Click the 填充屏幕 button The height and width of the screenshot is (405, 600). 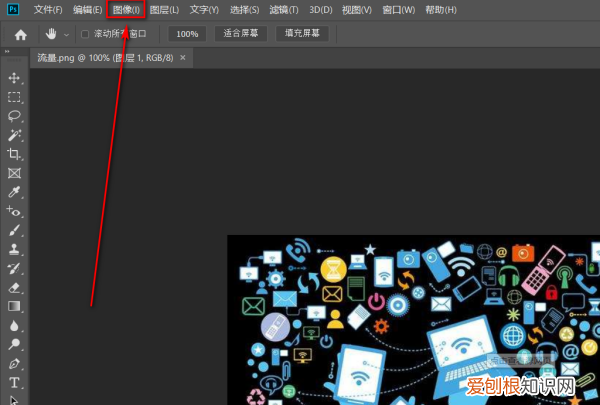pos(302,34)
